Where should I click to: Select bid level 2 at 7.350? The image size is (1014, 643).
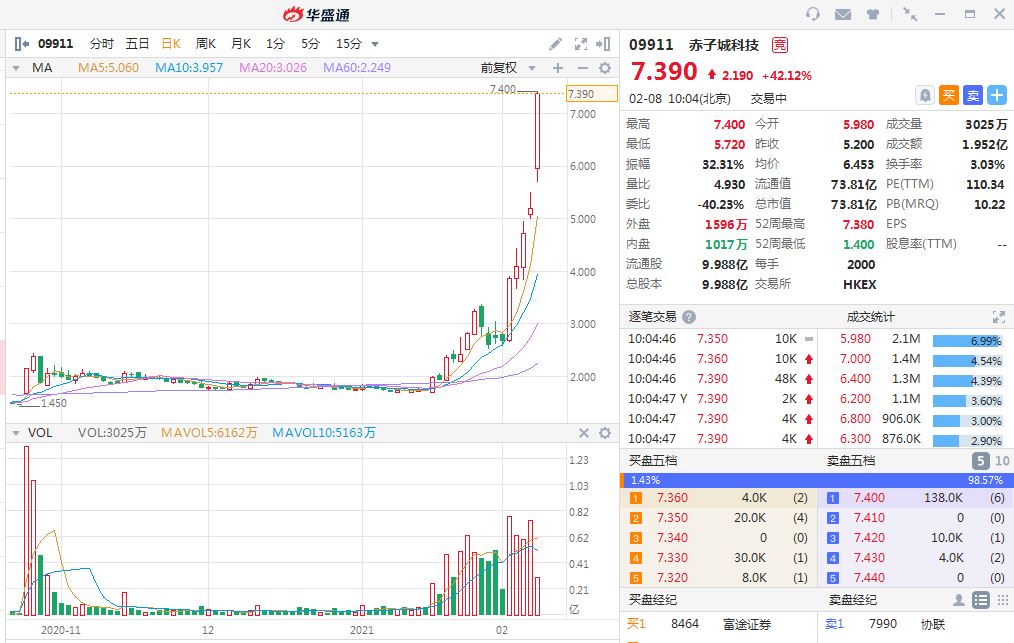click(719, 518)
